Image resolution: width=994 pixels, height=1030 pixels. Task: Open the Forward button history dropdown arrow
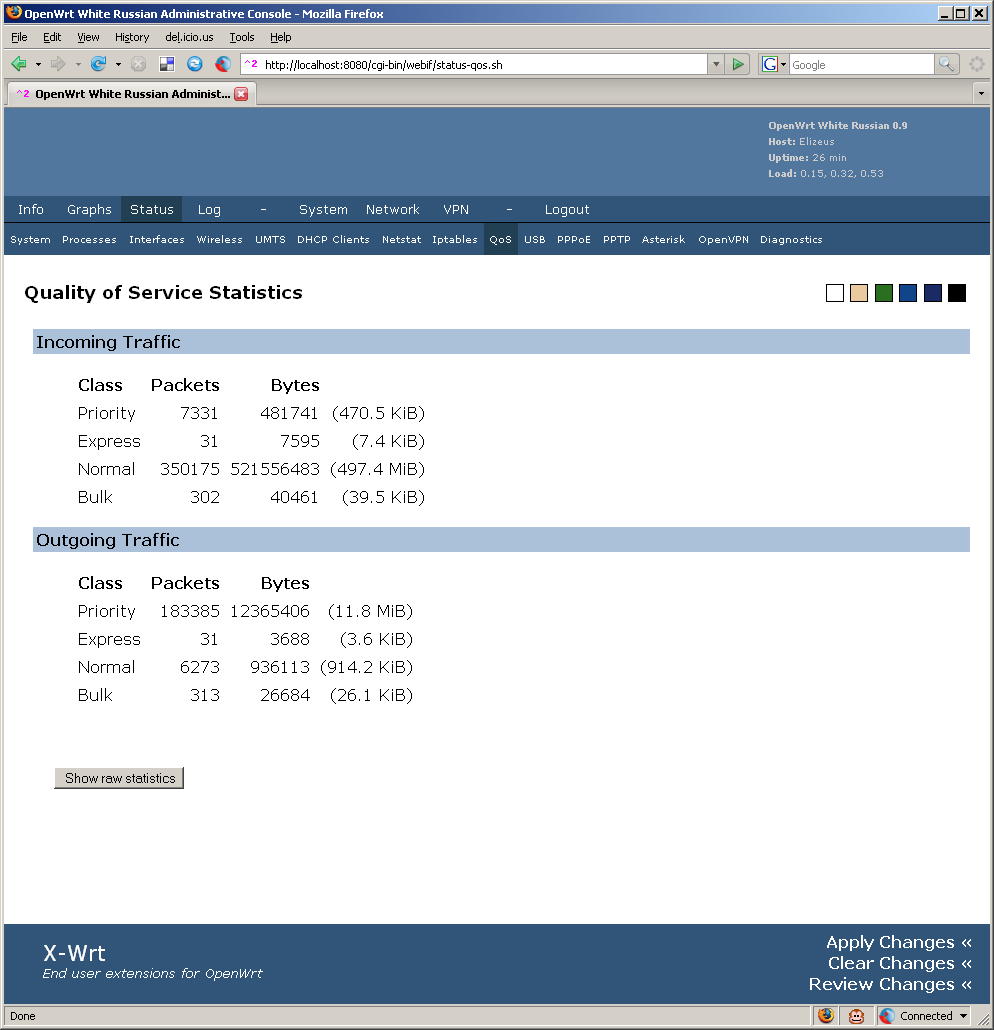tap(78, 64)
